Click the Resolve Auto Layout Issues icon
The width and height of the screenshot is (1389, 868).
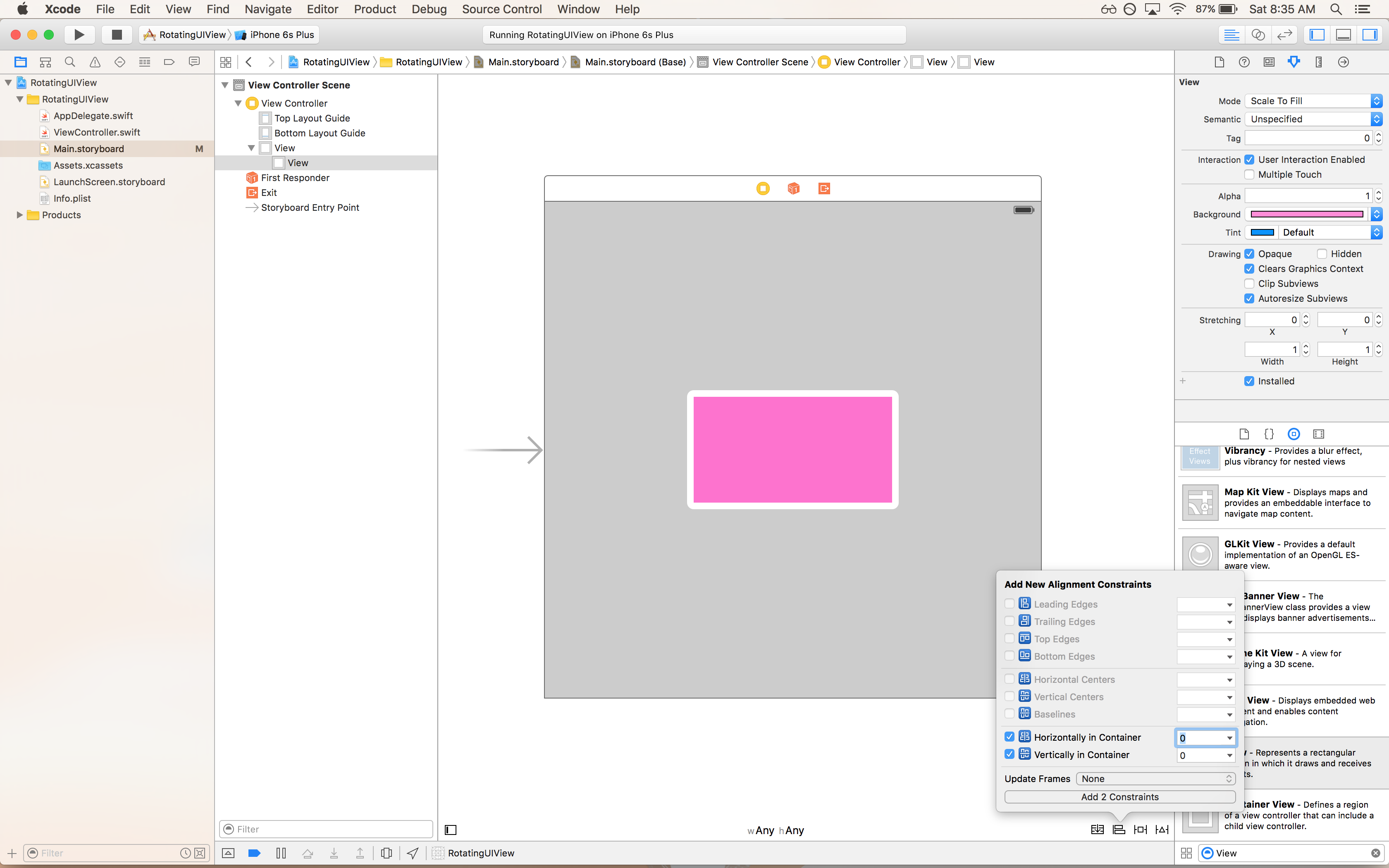1162,830
